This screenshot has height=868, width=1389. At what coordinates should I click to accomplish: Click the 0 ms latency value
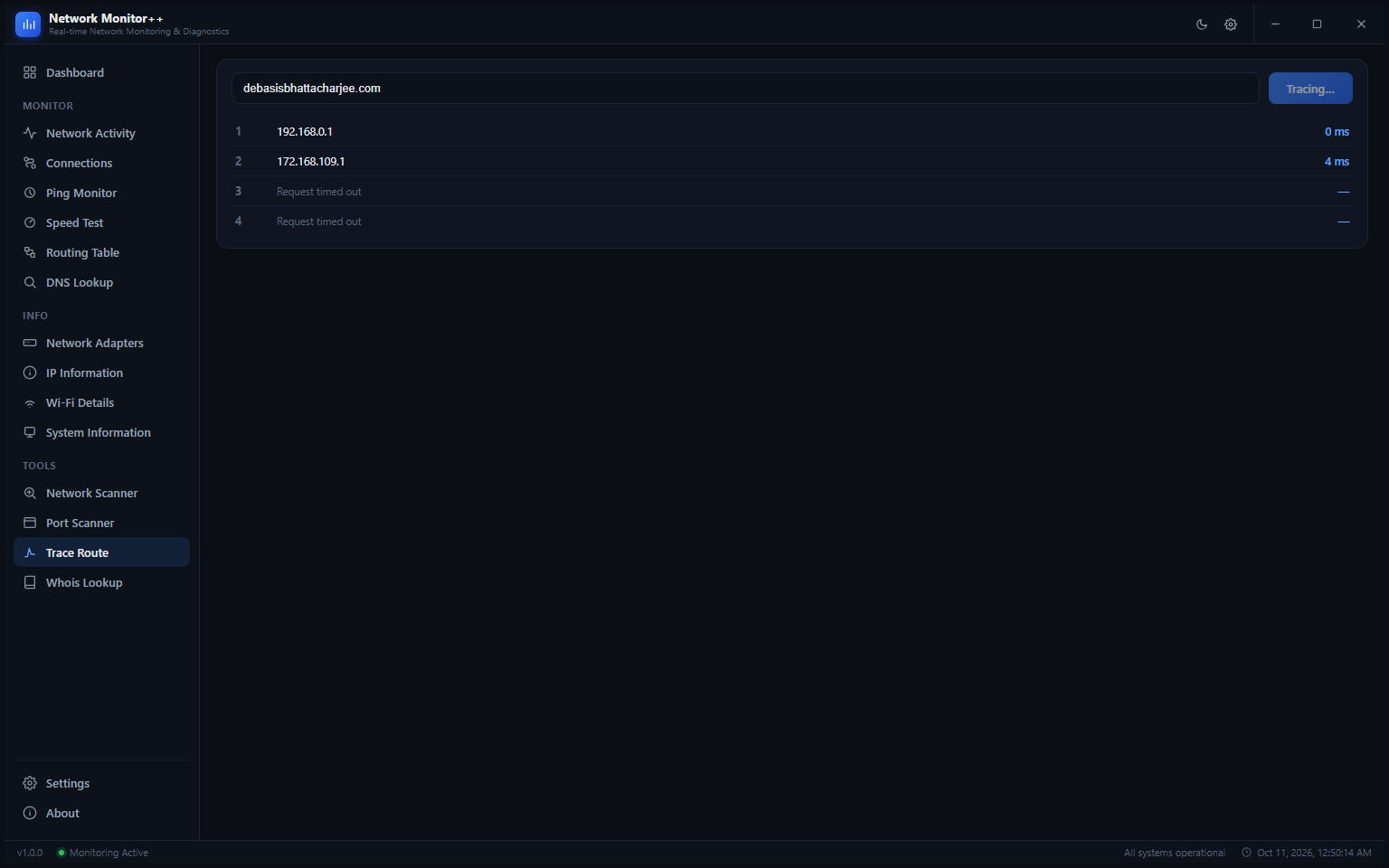1337,132
